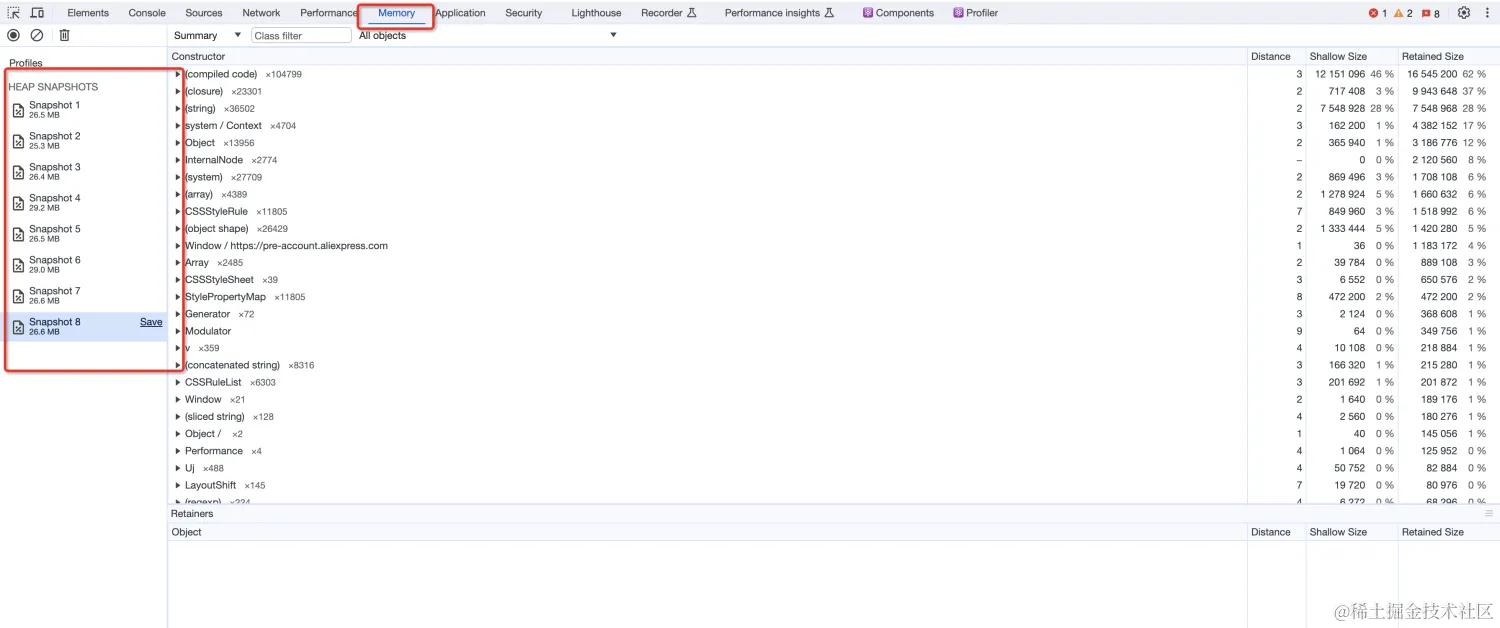The image size is (1500, 628).
Task: Click the Snapshot 4 file icon
Action: tap(18, 203)
